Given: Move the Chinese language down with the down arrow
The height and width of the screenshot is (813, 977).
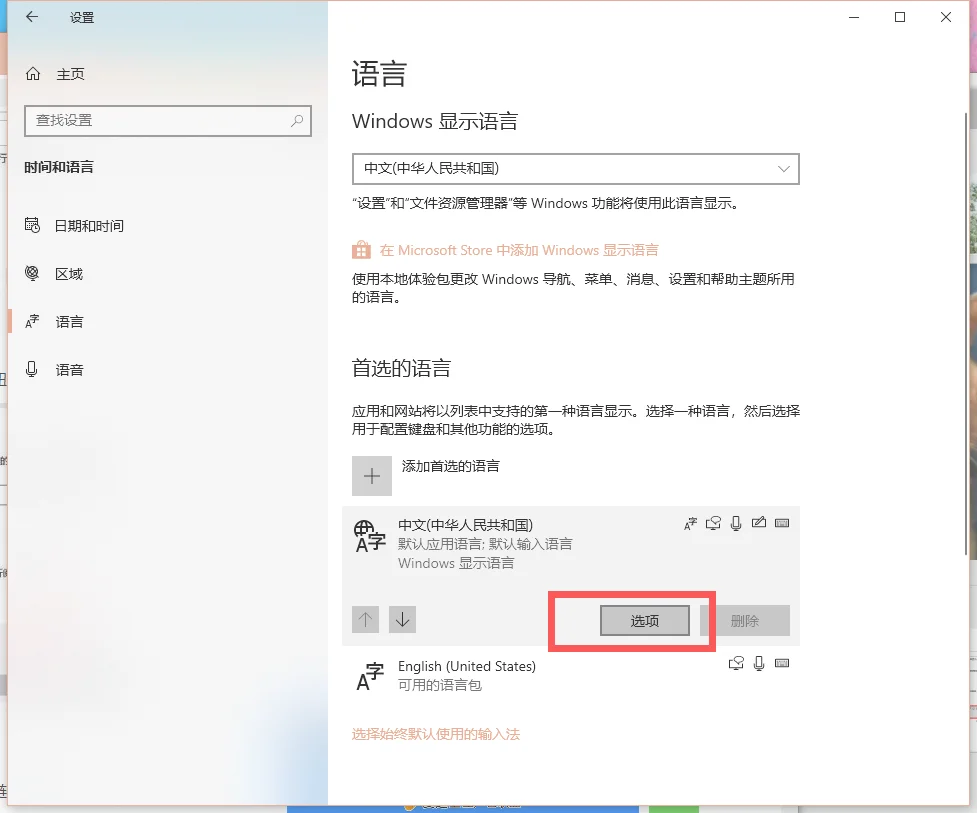Looking at the screenshot, I should click(402, 620).
